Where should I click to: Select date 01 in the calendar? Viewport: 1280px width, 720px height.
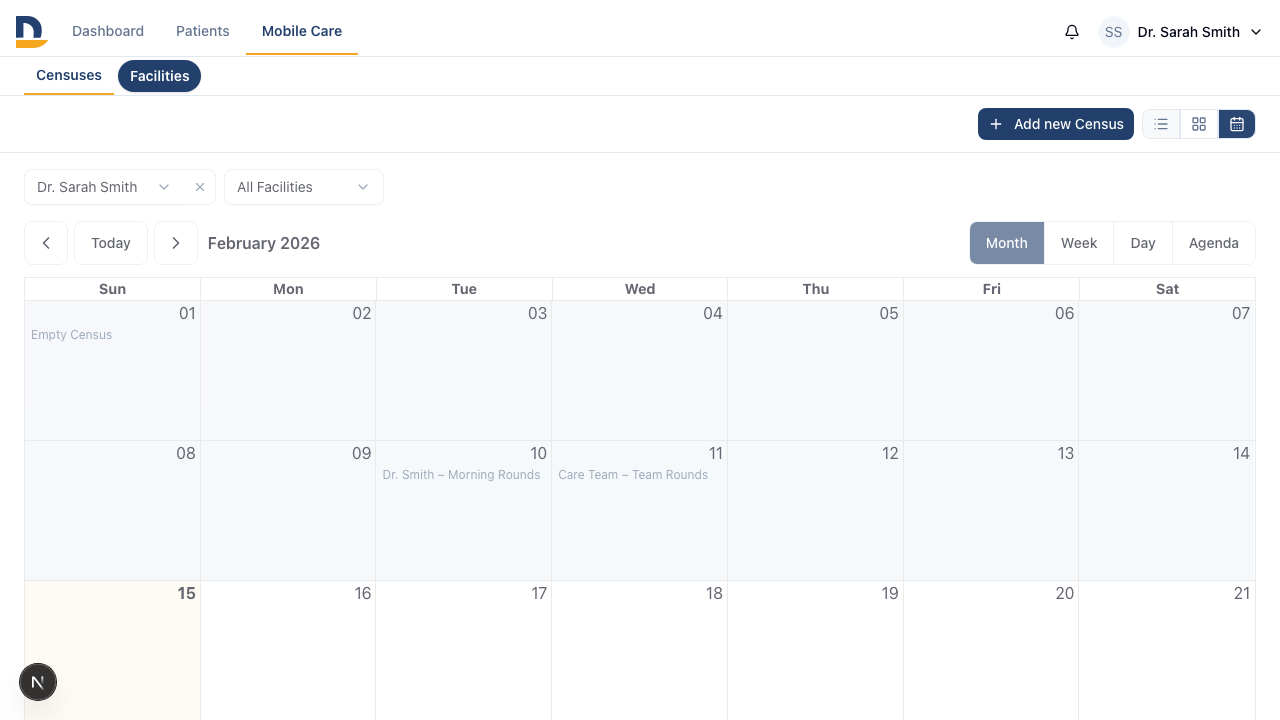coord(187,313)
